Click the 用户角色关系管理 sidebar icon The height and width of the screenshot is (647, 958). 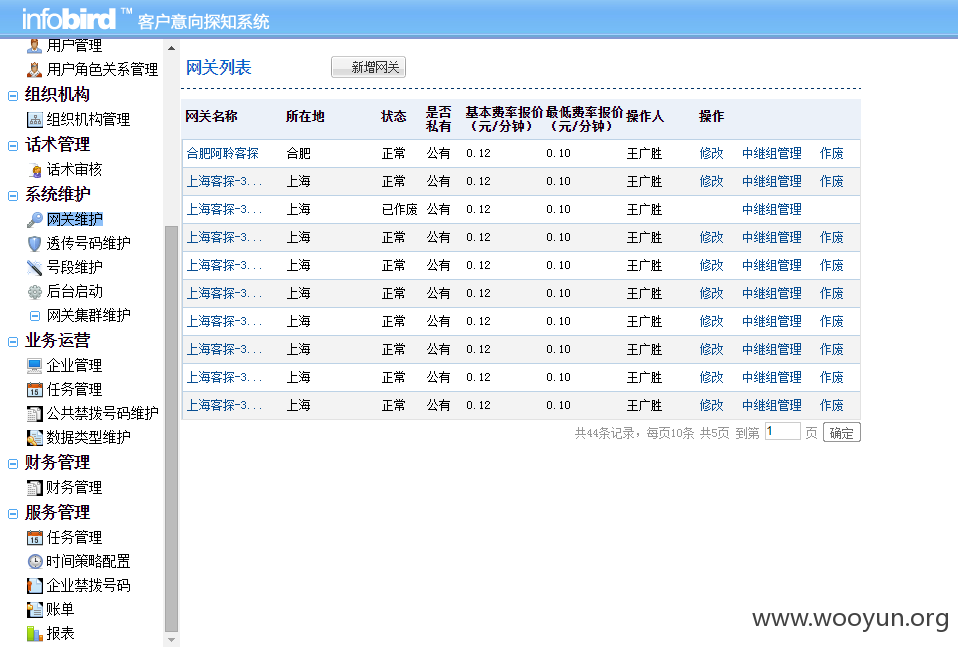(35, 70)
